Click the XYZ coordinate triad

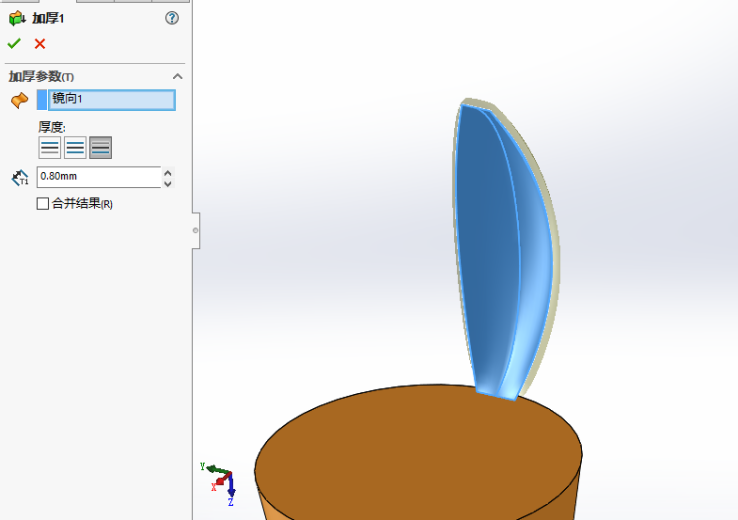click(222, 481)
